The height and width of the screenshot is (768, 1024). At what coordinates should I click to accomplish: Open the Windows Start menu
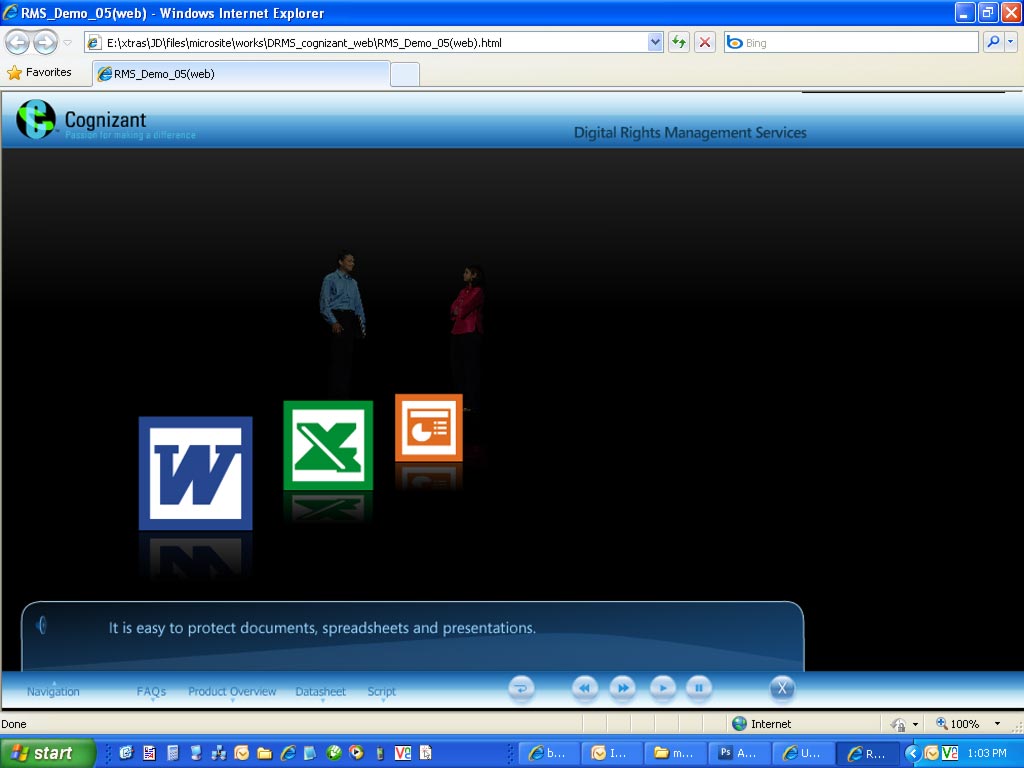click(x=48, y=753)
